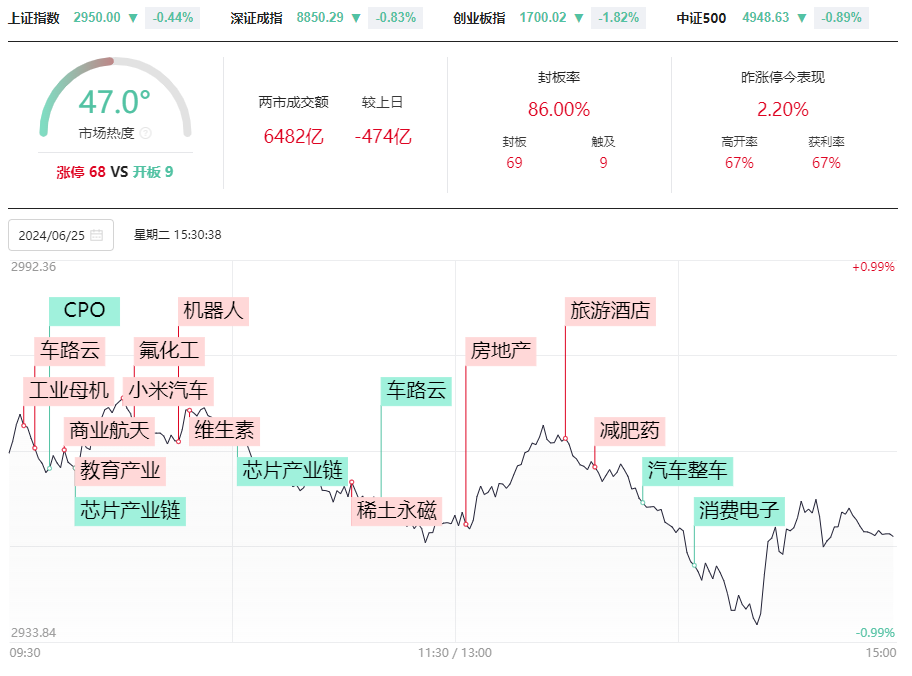Click the down arrow next to 上证指数 2950.00
The width and height of the screenshot is (912, 676).
[133, 18]
